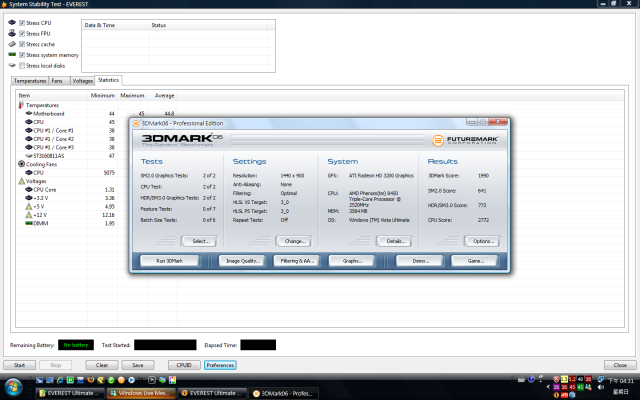Toggle the Stress FPU checkbox

(22, 33)
